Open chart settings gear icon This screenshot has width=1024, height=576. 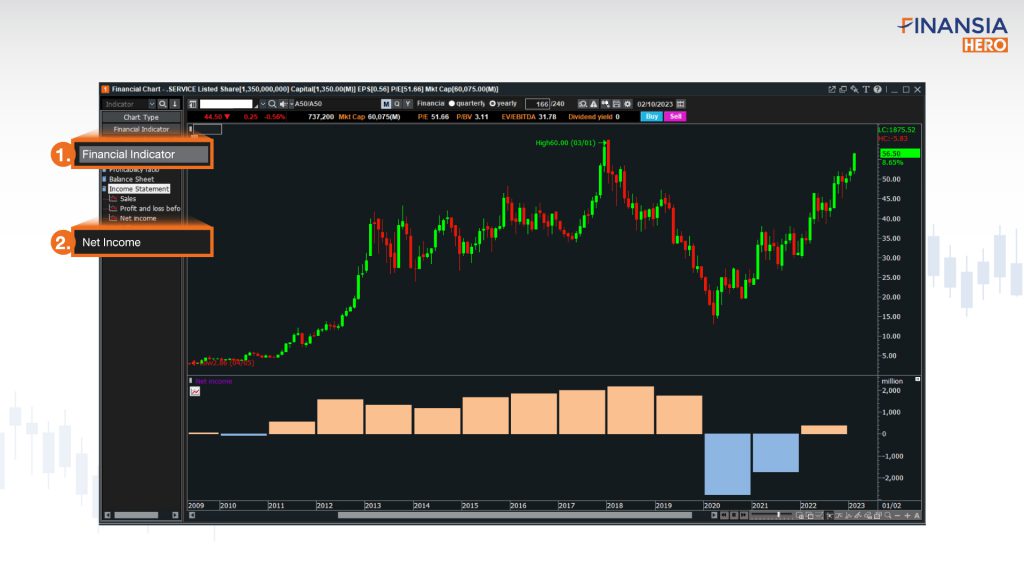628,104
